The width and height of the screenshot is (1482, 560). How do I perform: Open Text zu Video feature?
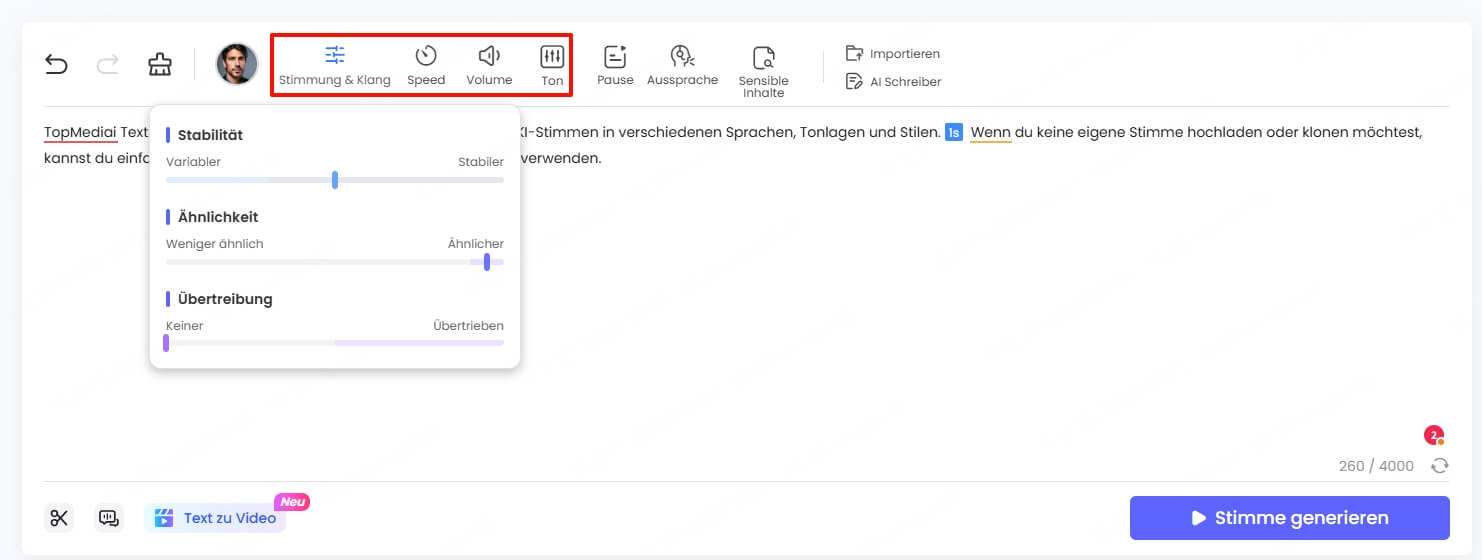coord(216,518)
